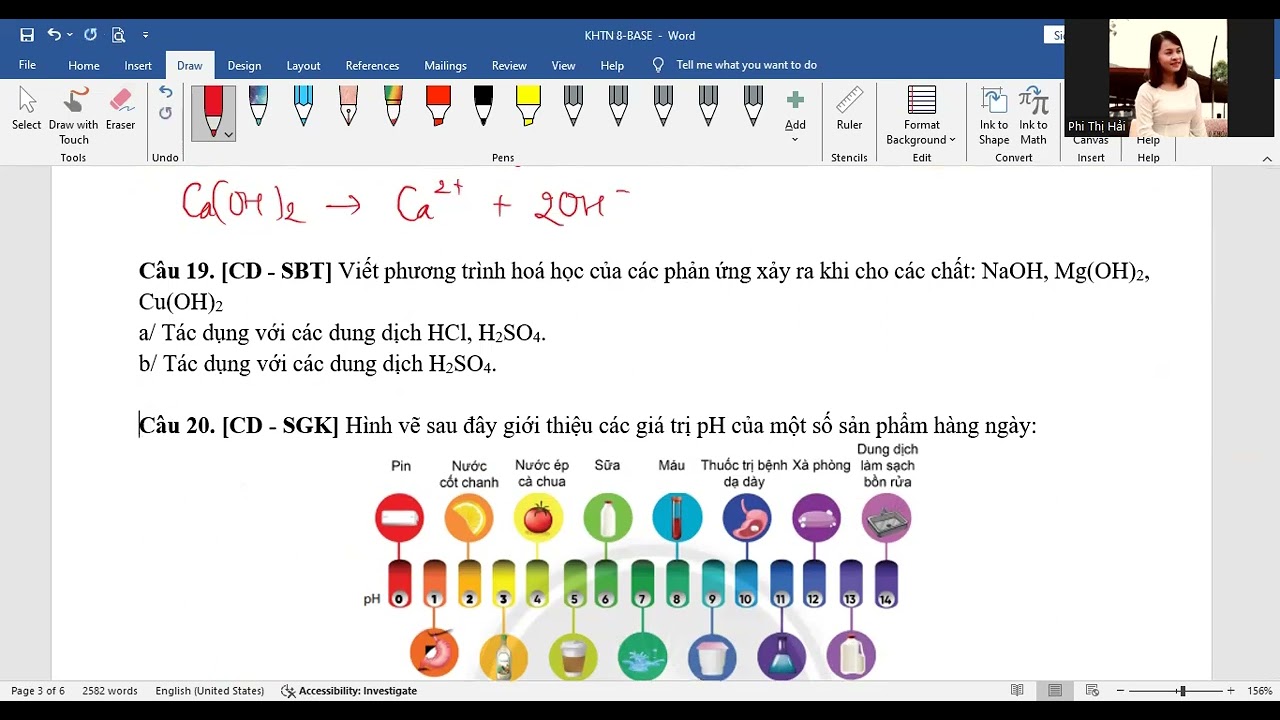The width and height of the screenshot is (1280, 720).
Task: Click the line 'b/ Tác dụng với các dung dịch H2SO4.'
Action: [x=318, y=364]
